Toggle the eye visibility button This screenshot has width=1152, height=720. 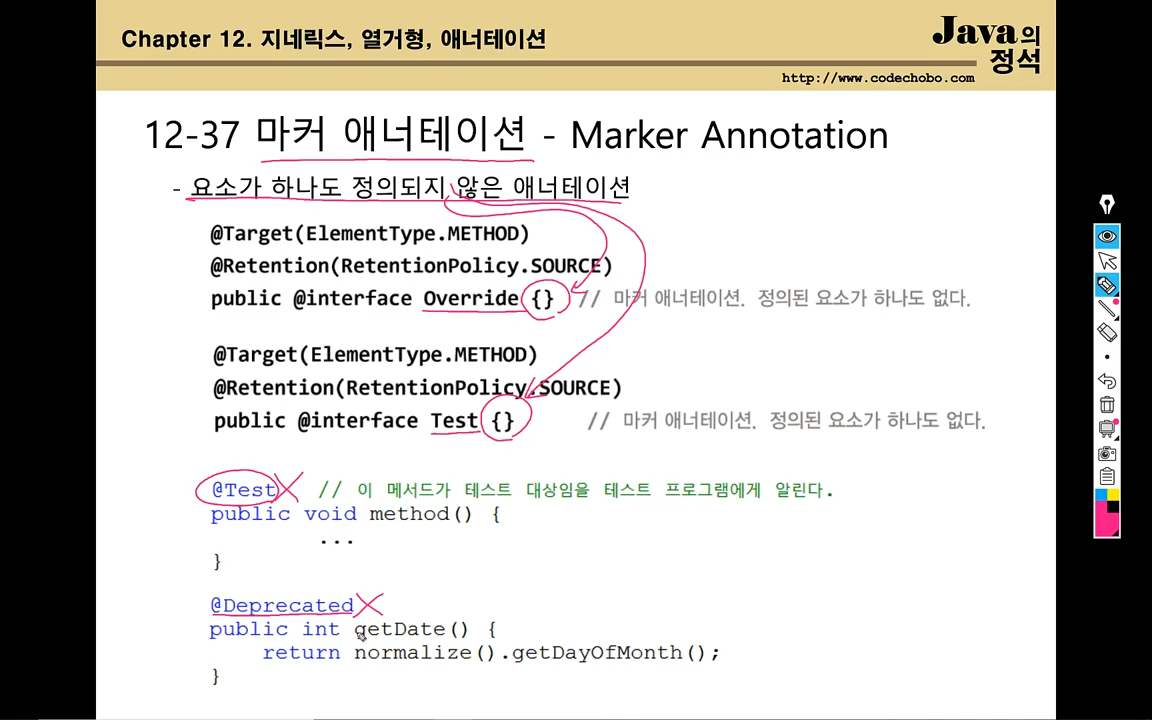coord(1106,237)
